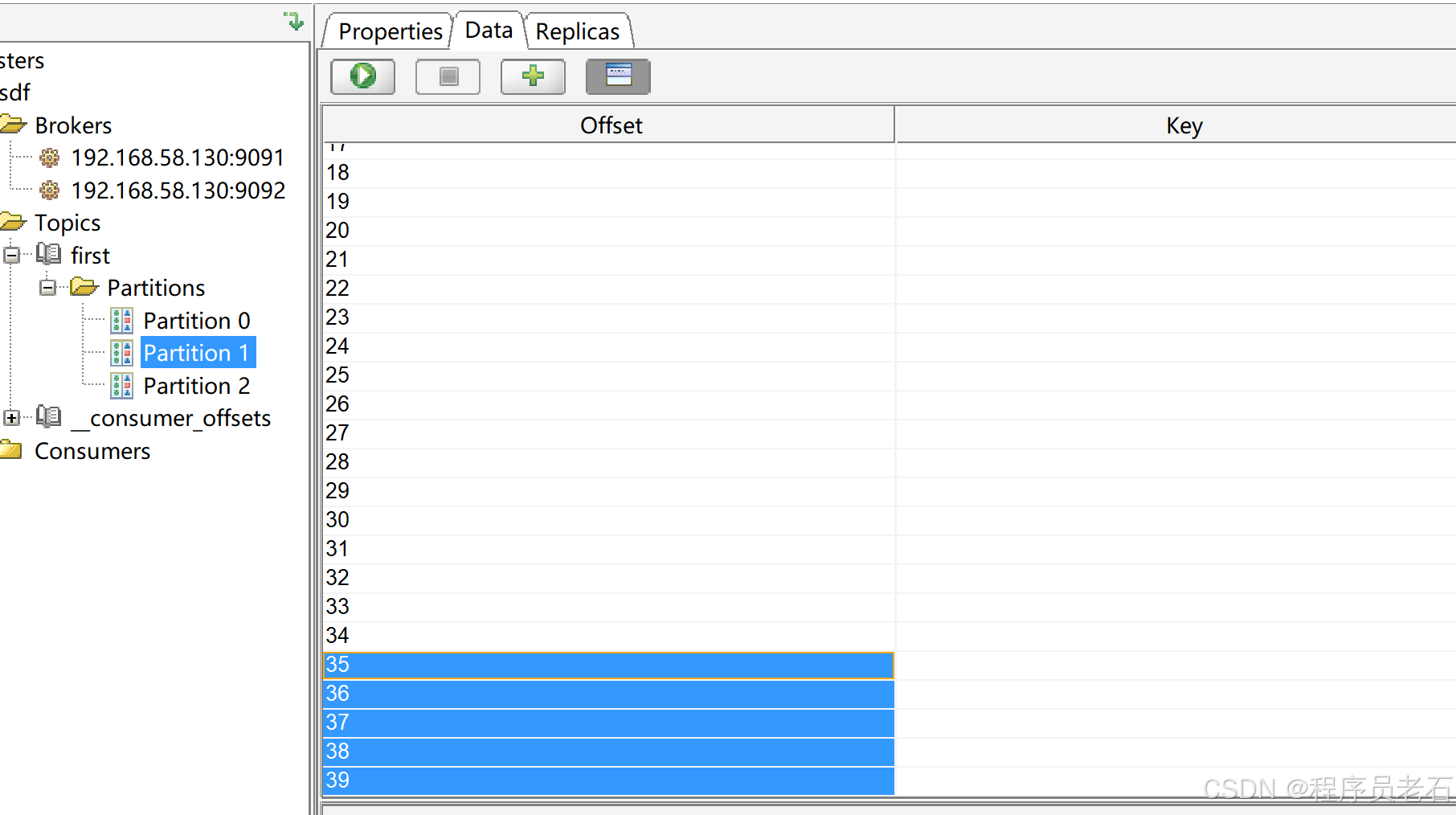Switch to the Replicas tab

pos(578,31)
